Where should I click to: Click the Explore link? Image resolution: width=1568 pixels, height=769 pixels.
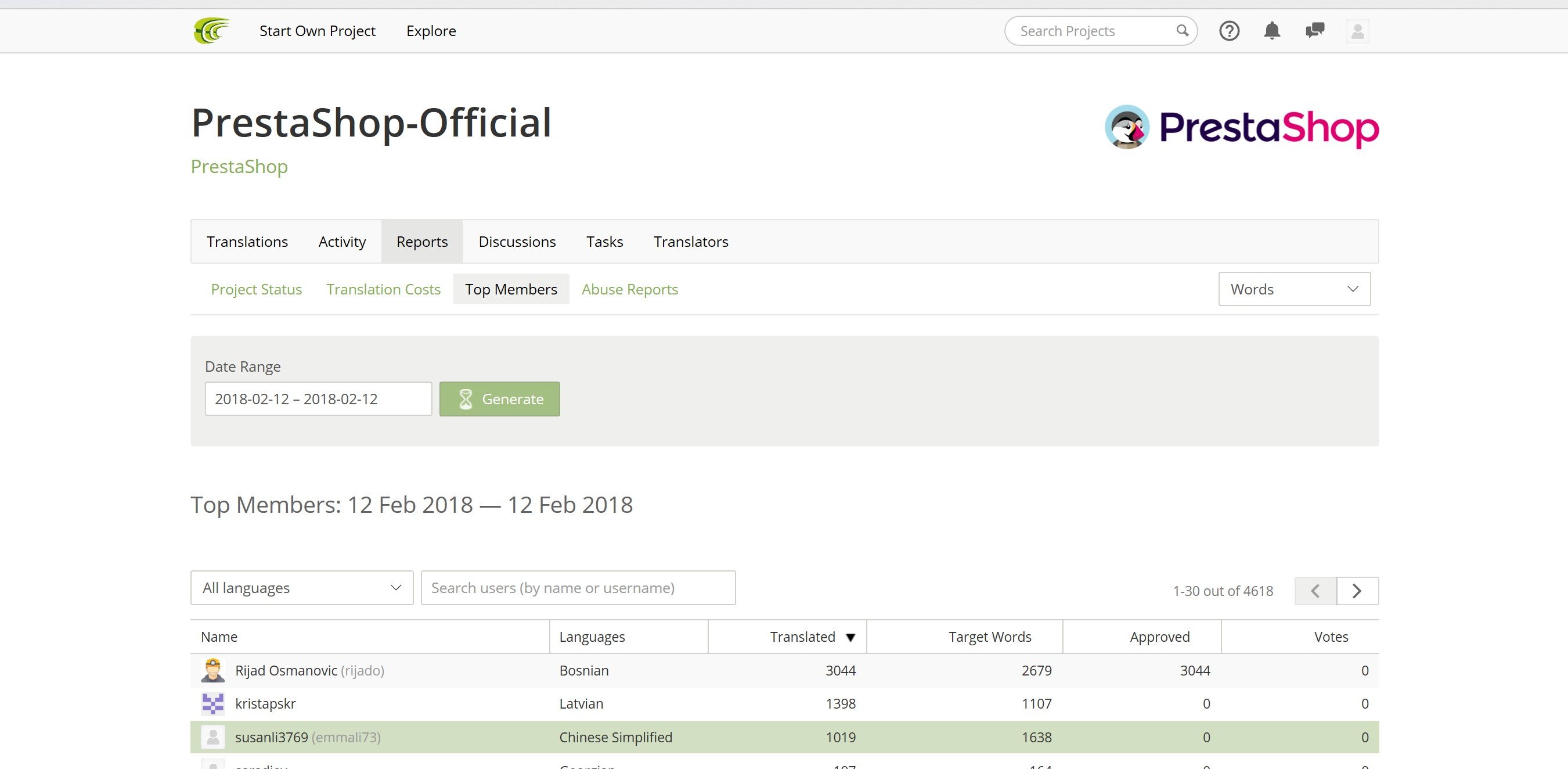click(431, 31)
